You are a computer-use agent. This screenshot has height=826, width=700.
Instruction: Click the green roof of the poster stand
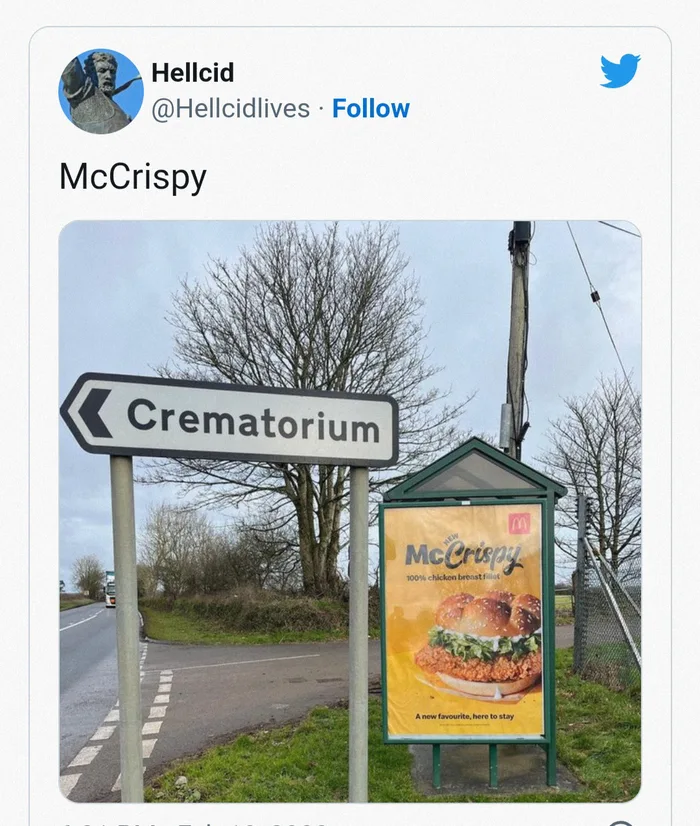(x=474, y=469)
